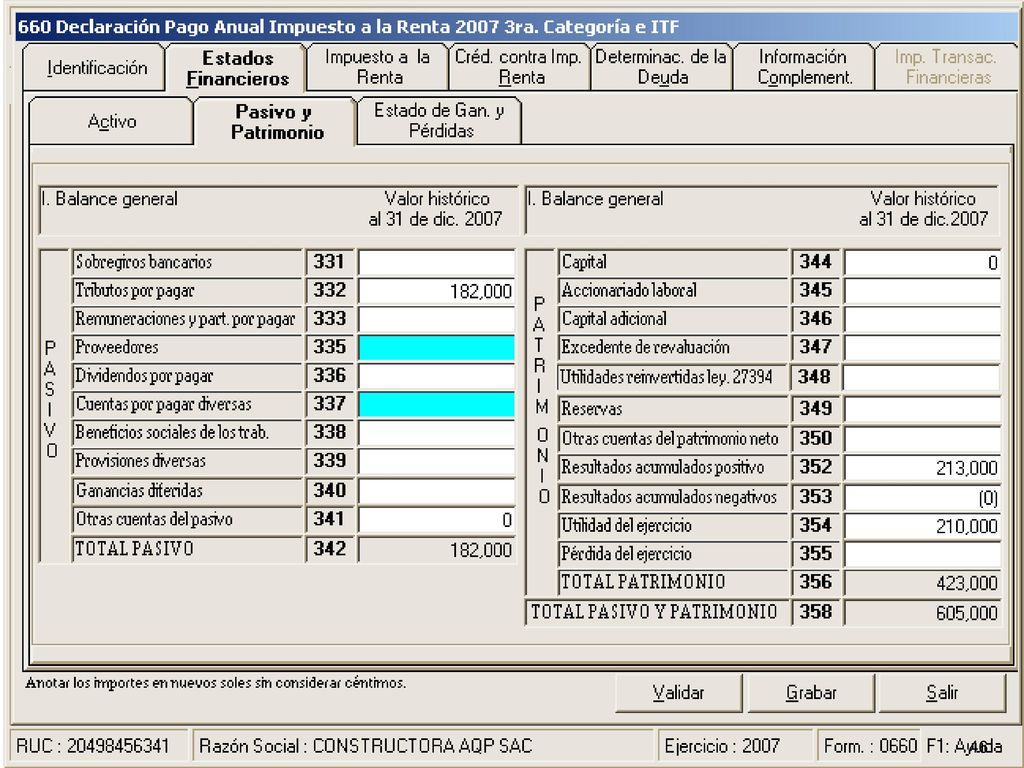The height and width of the screenshot is (768, 1024).
Task: Click Excedente de revaluación field 347
Action: pyautogui.click(x=922, y=348)
